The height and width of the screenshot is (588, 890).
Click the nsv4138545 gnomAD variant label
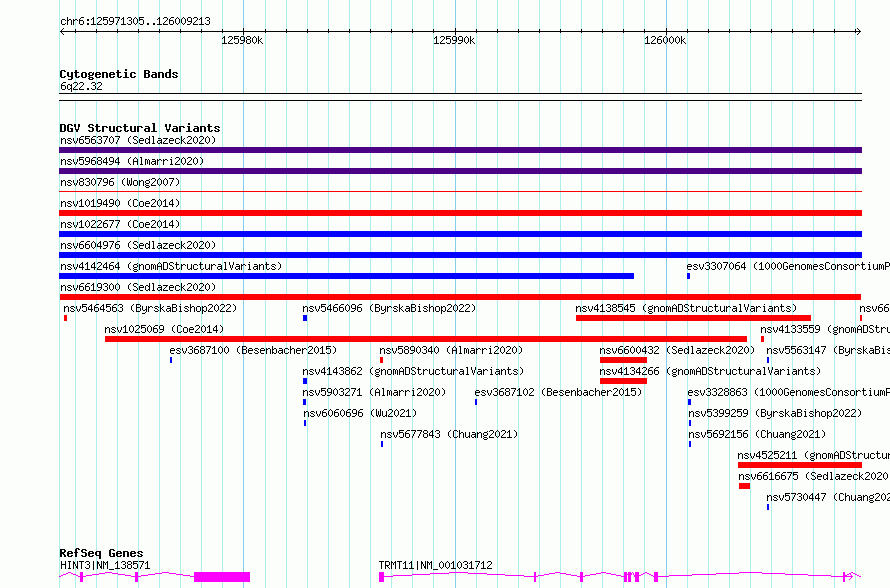[x=686, y=308]
